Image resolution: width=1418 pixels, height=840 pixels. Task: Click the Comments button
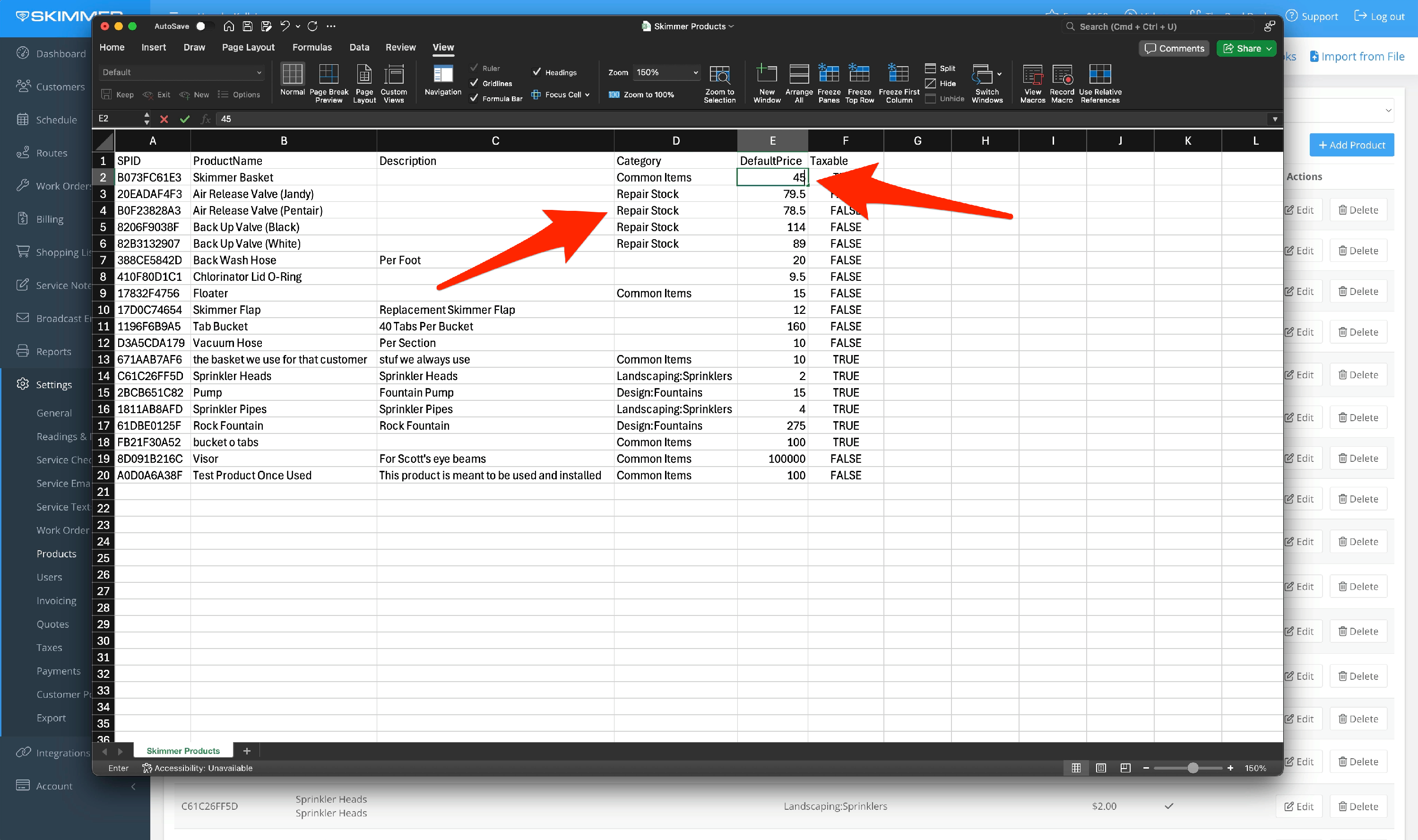point(1174,49)
